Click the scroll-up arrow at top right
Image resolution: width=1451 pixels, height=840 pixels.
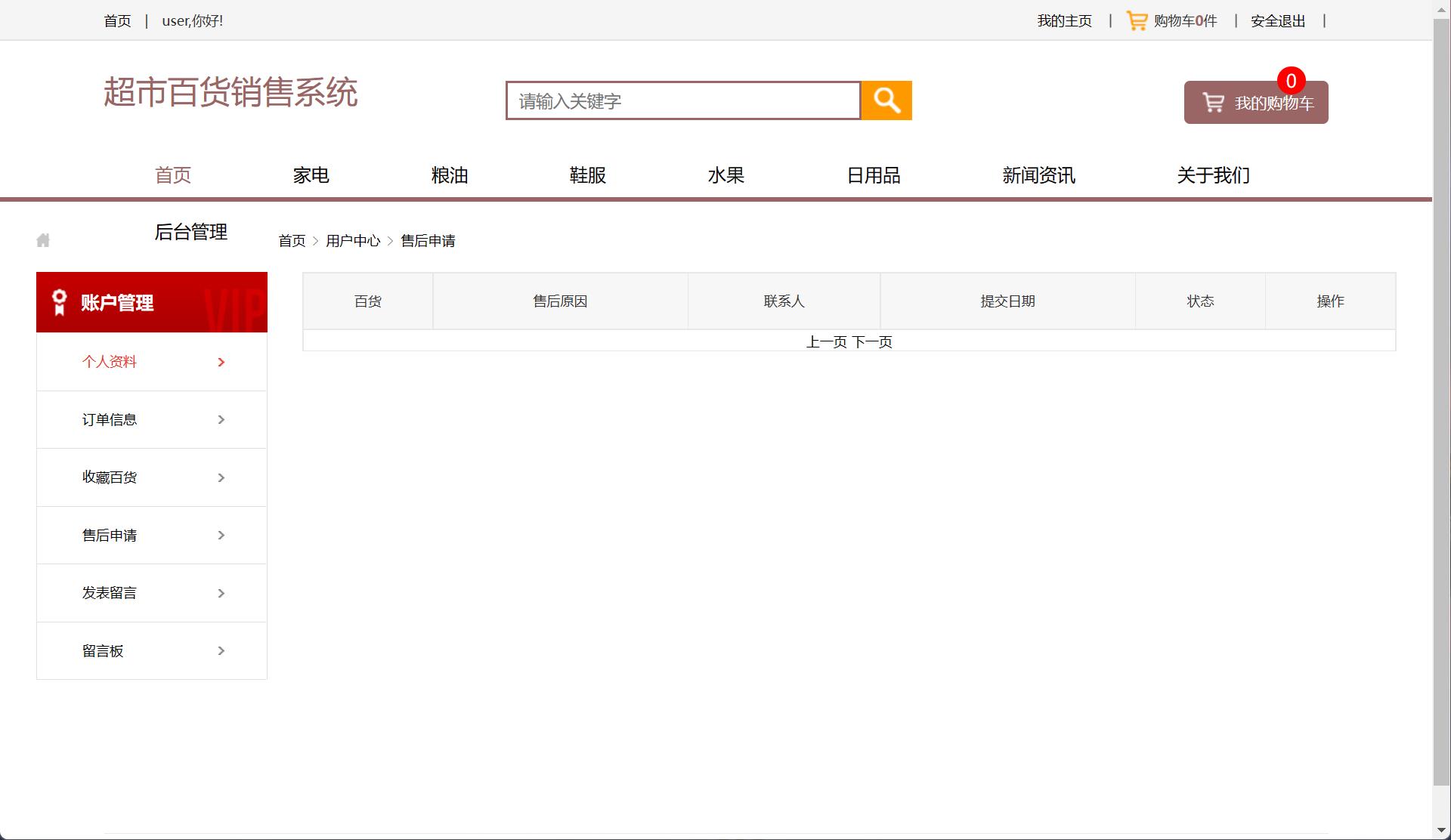(1440, 8)
